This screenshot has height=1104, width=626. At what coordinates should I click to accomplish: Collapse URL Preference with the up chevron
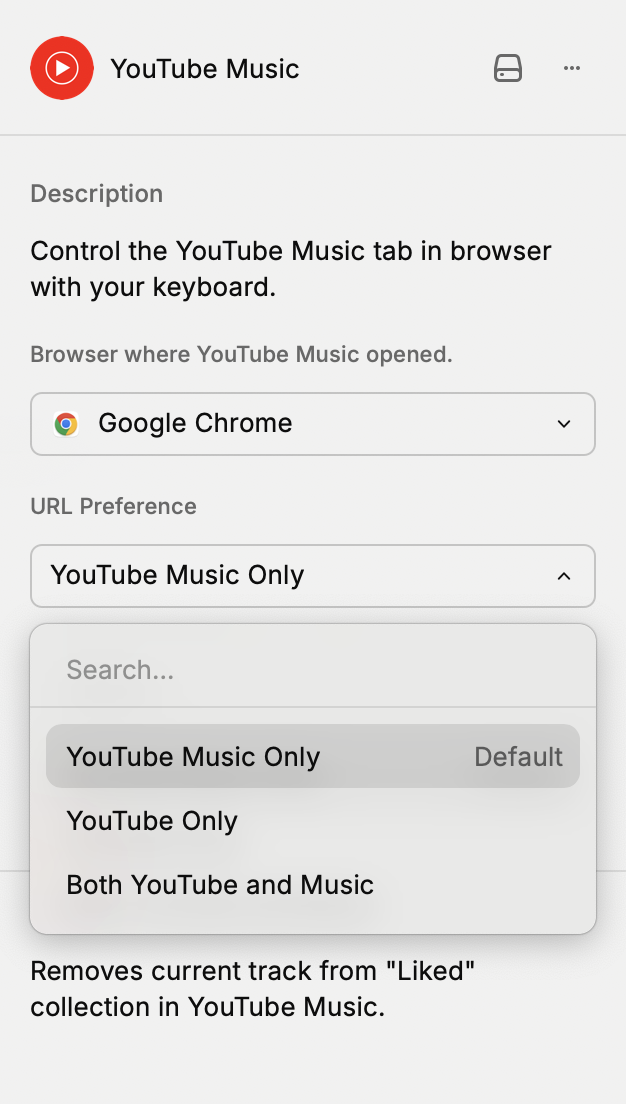pyautogui.click(x=564, y=576)
